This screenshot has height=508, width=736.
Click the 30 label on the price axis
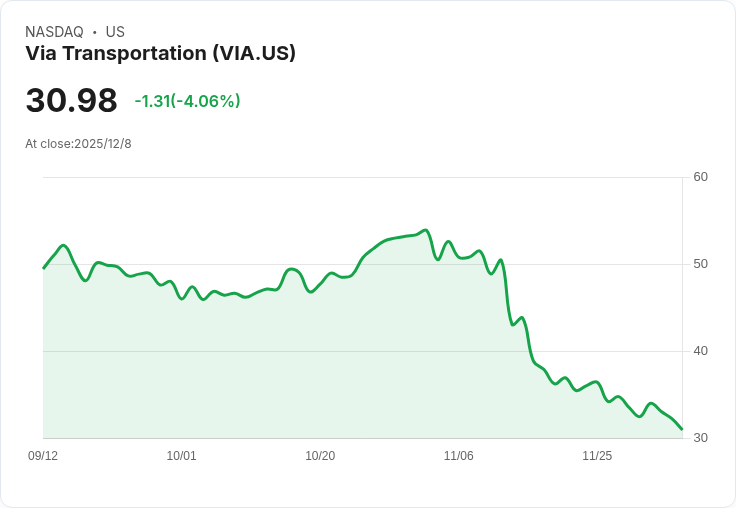(x=700, y=438)
